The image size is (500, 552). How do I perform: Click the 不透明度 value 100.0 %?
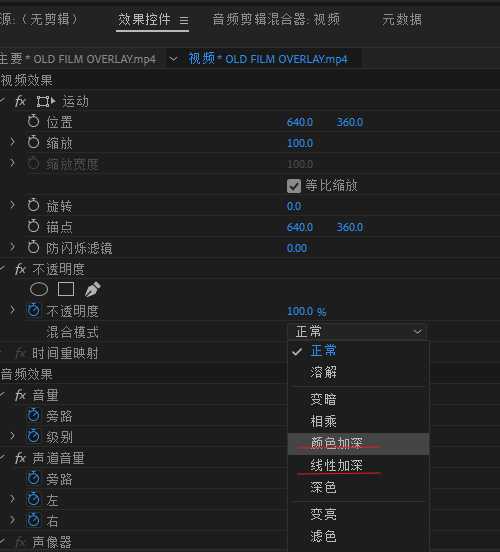[307, 311]
